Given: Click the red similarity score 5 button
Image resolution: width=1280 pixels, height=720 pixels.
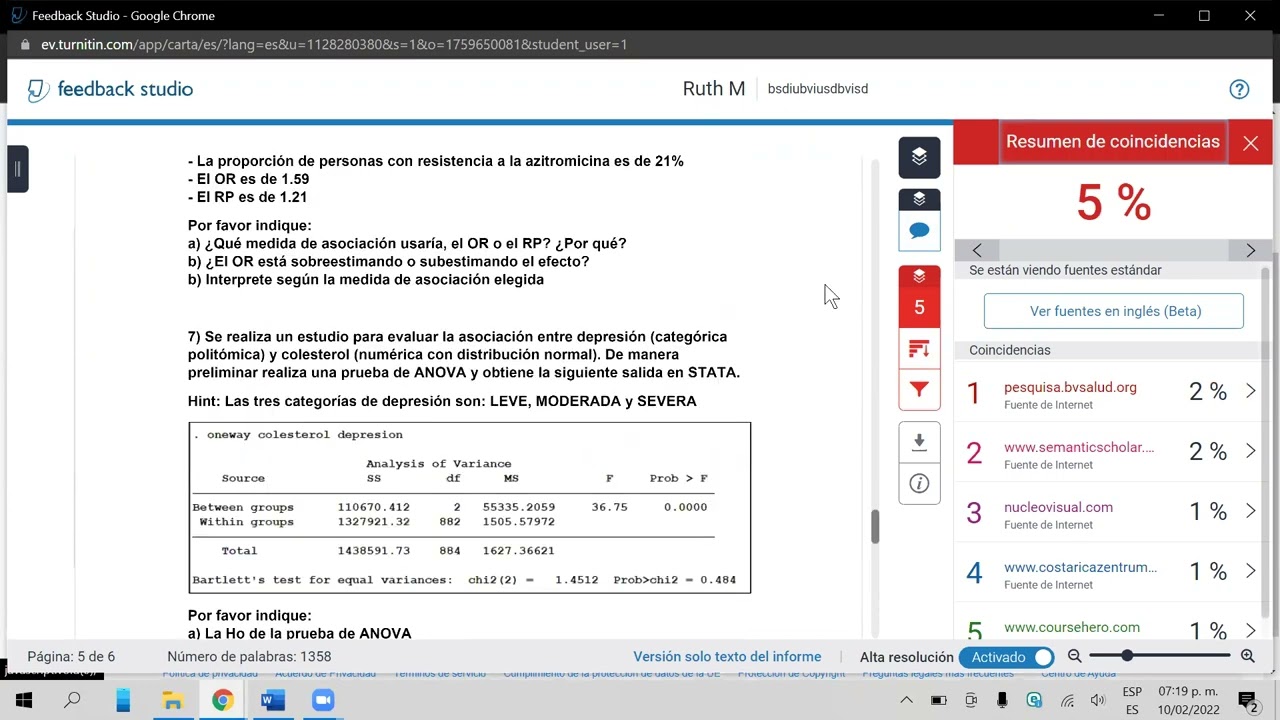Looking at the screenshot, I should [919, 307].
